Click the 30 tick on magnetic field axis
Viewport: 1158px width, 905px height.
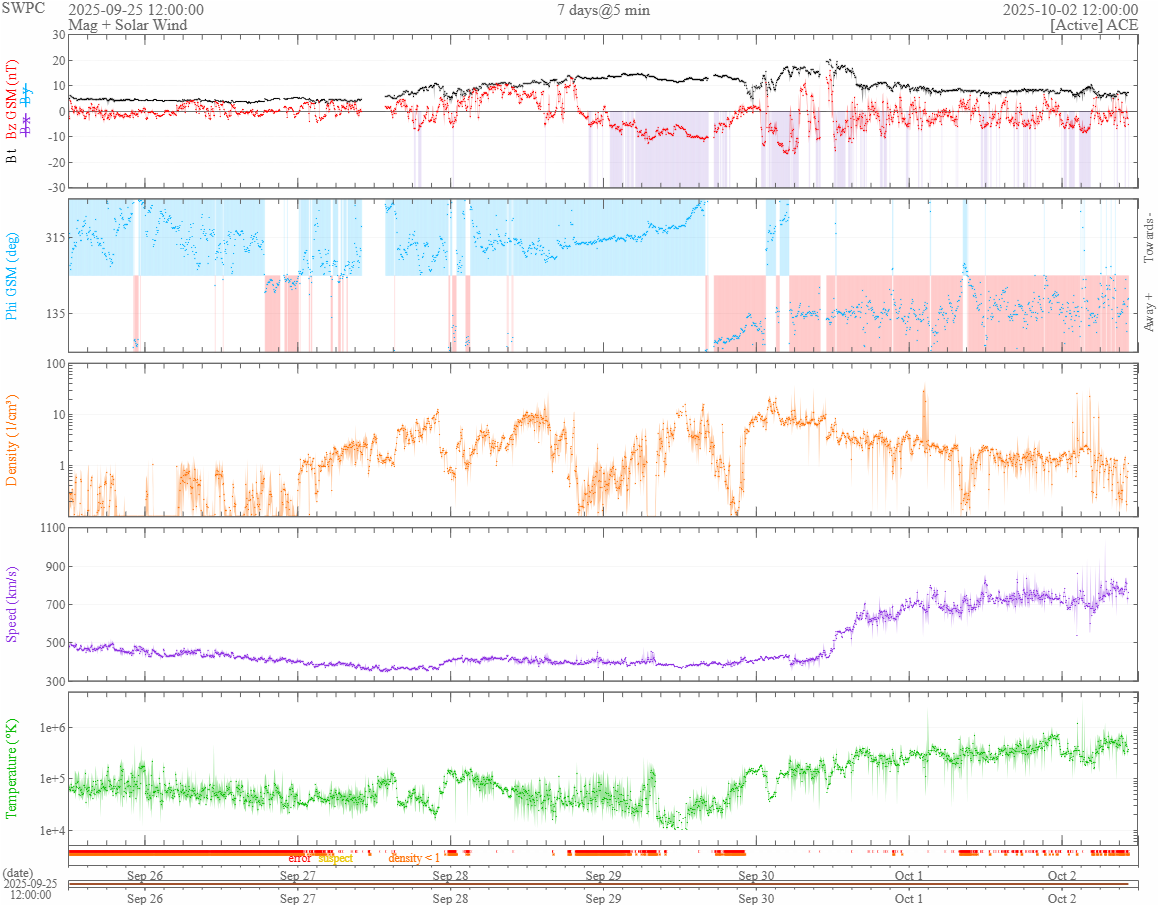point(58,35)
